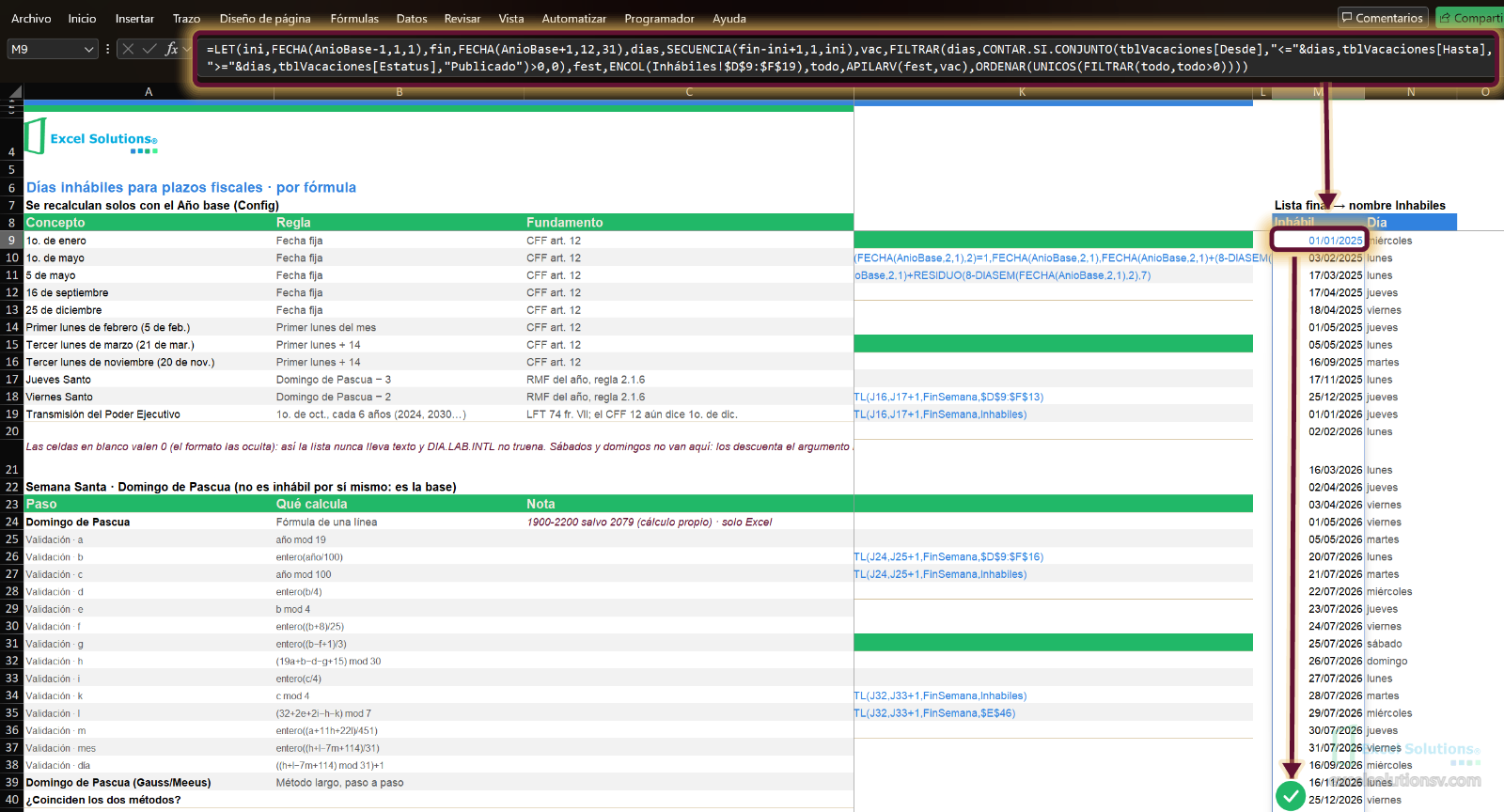Select cell M9 with 01/01/2025

click(1319, 241)
